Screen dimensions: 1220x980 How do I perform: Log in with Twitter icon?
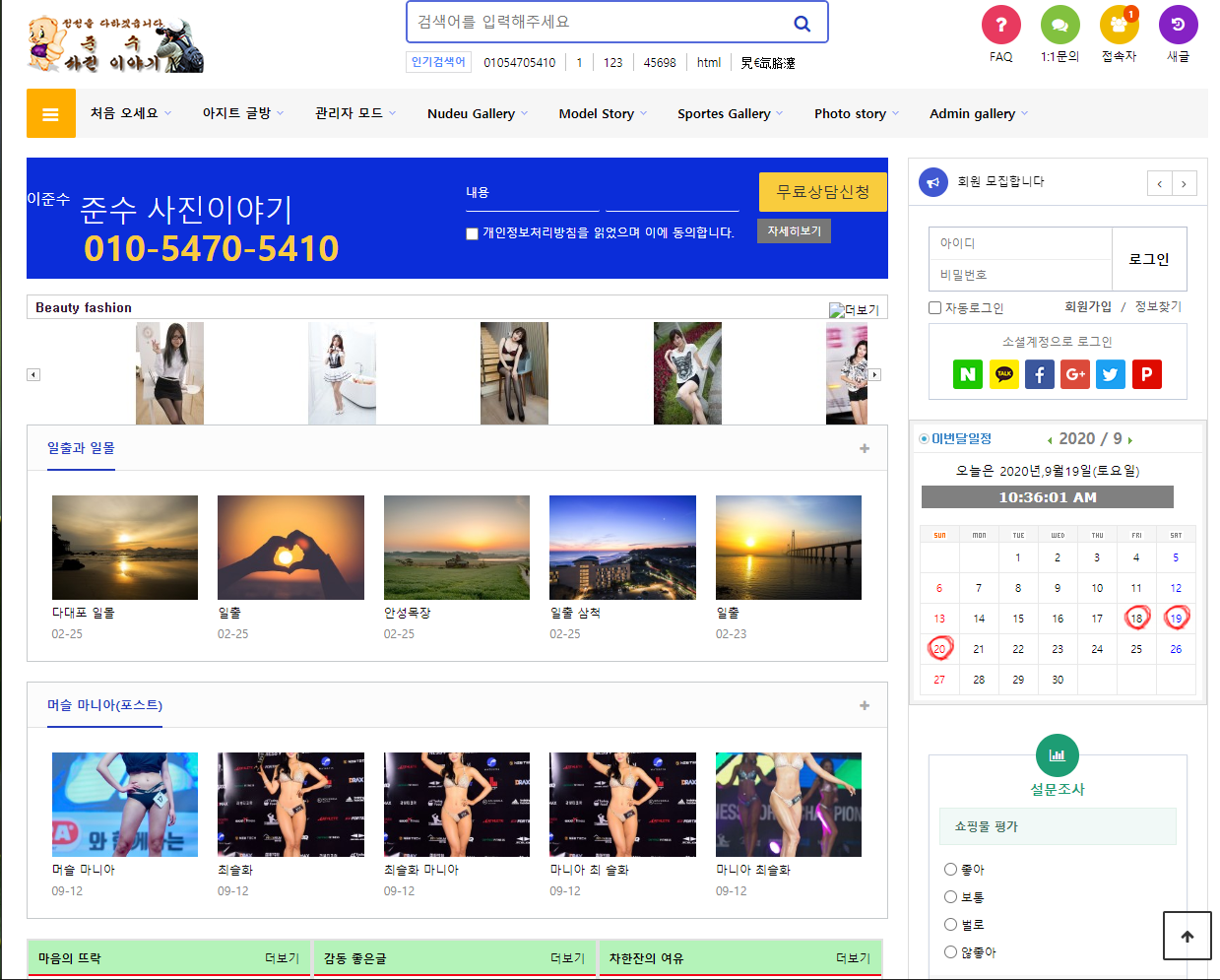(x=1110, y=374)
